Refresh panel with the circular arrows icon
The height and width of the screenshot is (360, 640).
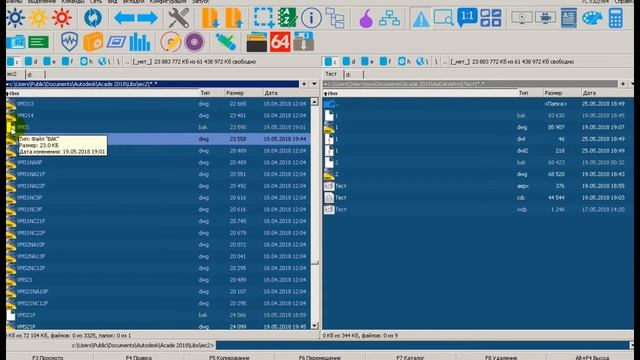pyautogui.click(x=93, y=18)
